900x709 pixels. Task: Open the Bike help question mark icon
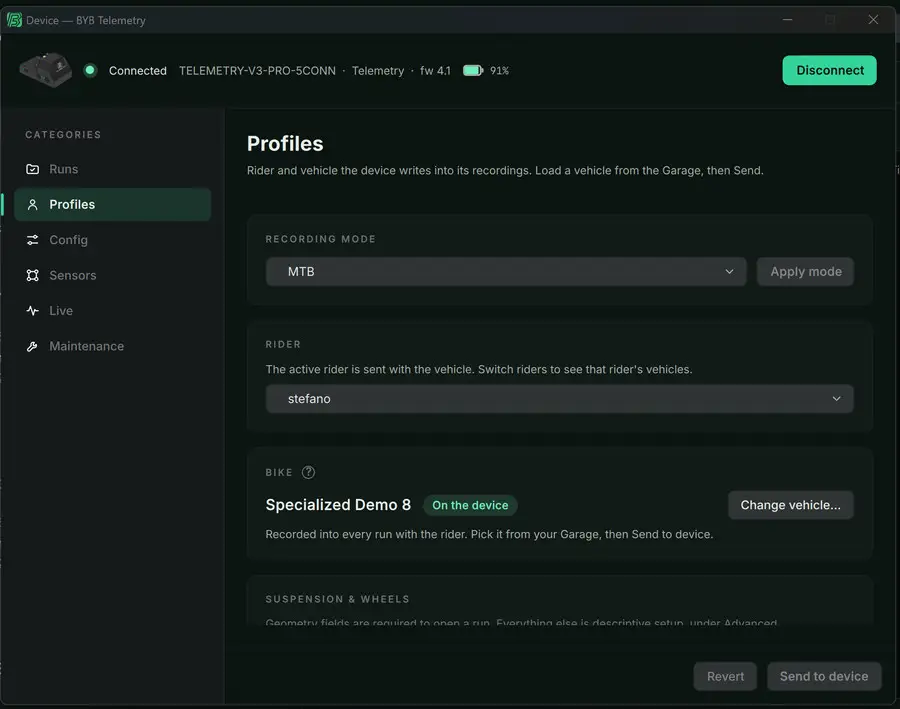(308, 472)
